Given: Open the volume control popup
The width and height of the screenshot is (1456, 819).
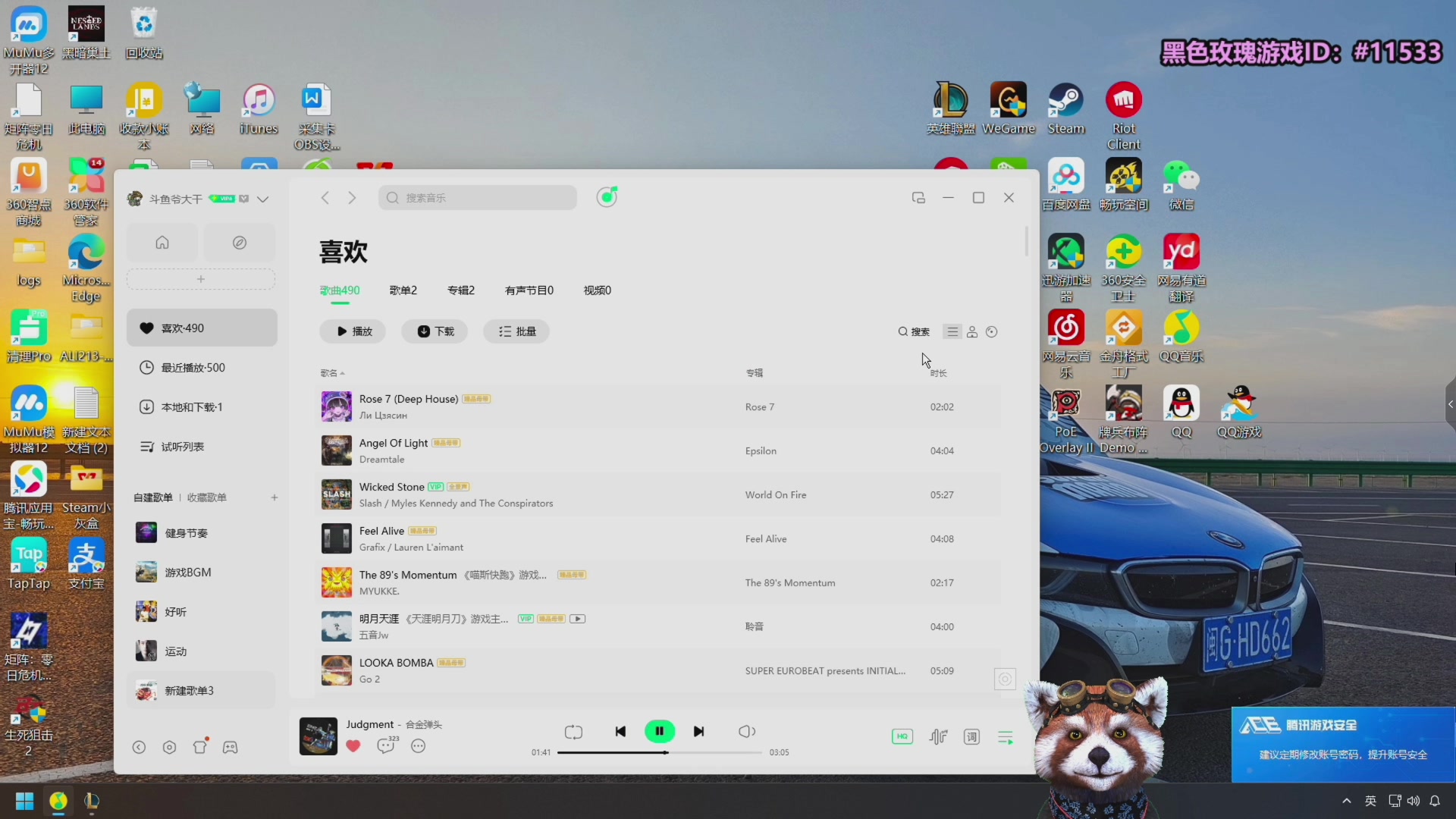Looking at the screenshot, I should tap(746, 731).
